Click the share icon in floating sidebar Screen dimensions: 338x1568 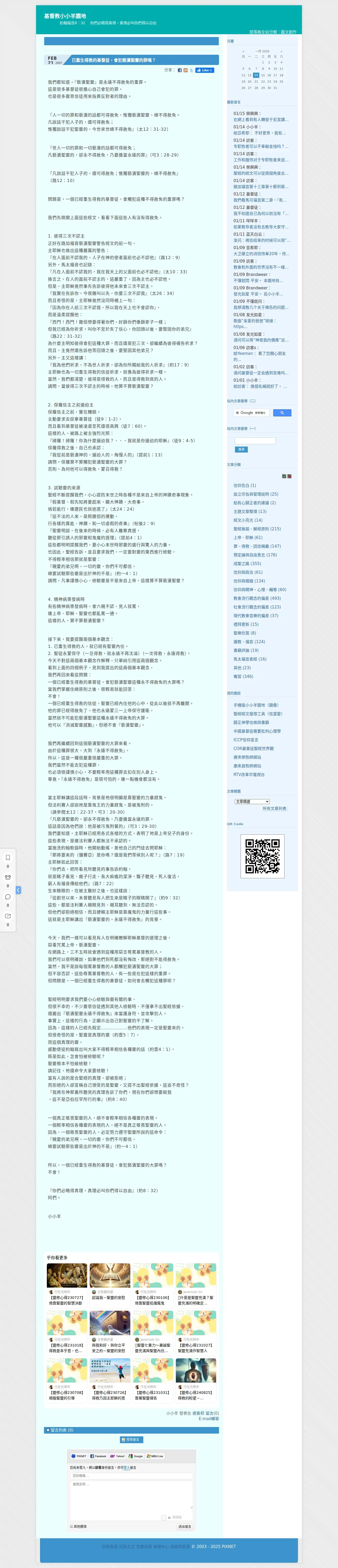8,916
